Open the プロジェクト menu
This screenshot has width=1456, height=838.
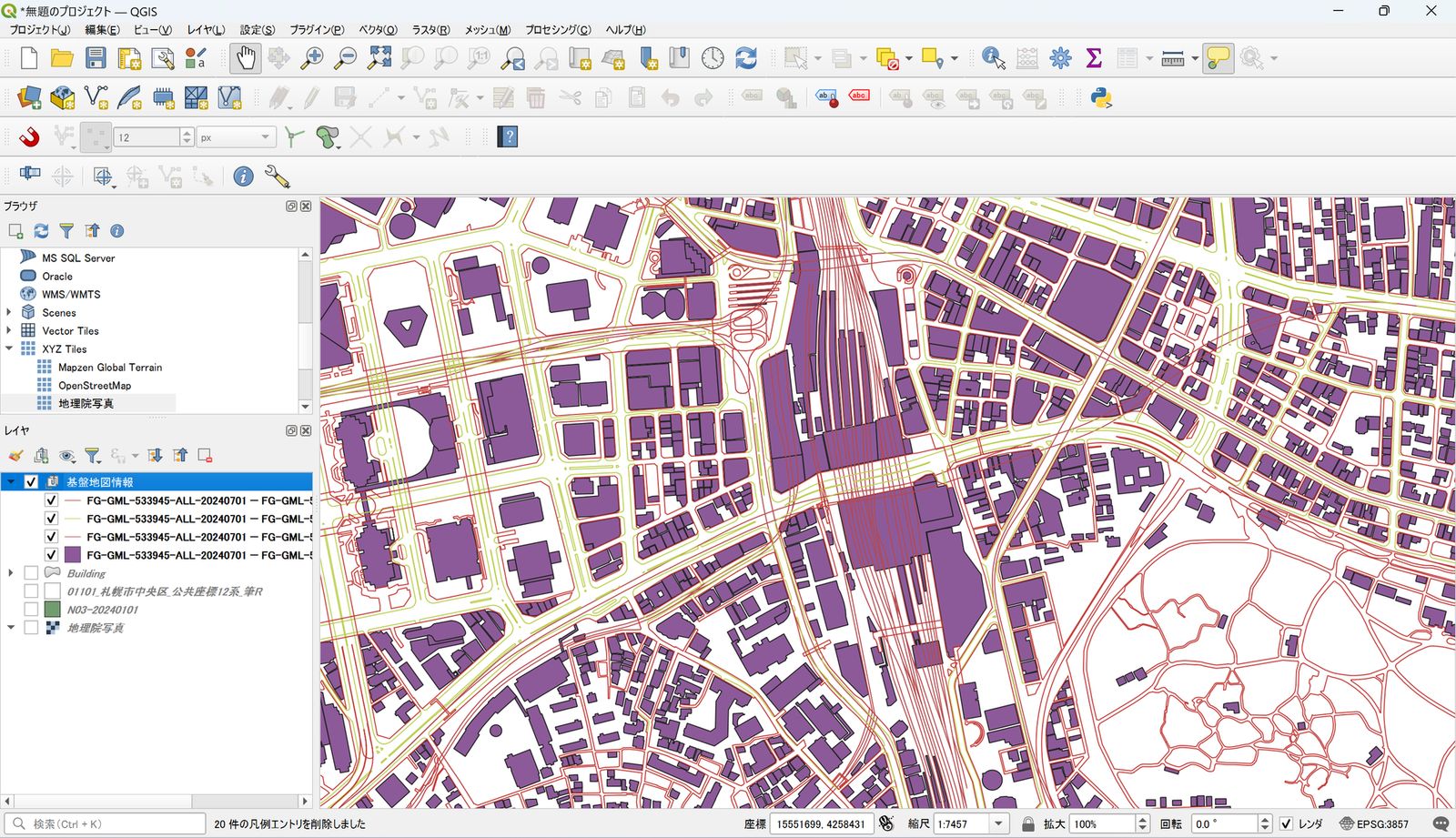tap(39, 30)
